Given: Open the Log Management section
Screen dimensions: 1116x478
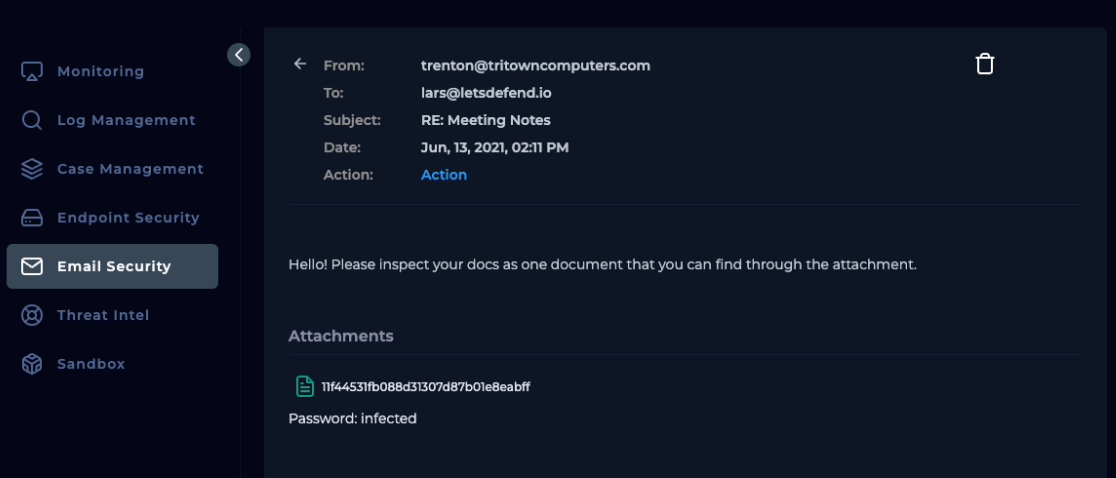Looking at the screenshot, I should 126,120.
